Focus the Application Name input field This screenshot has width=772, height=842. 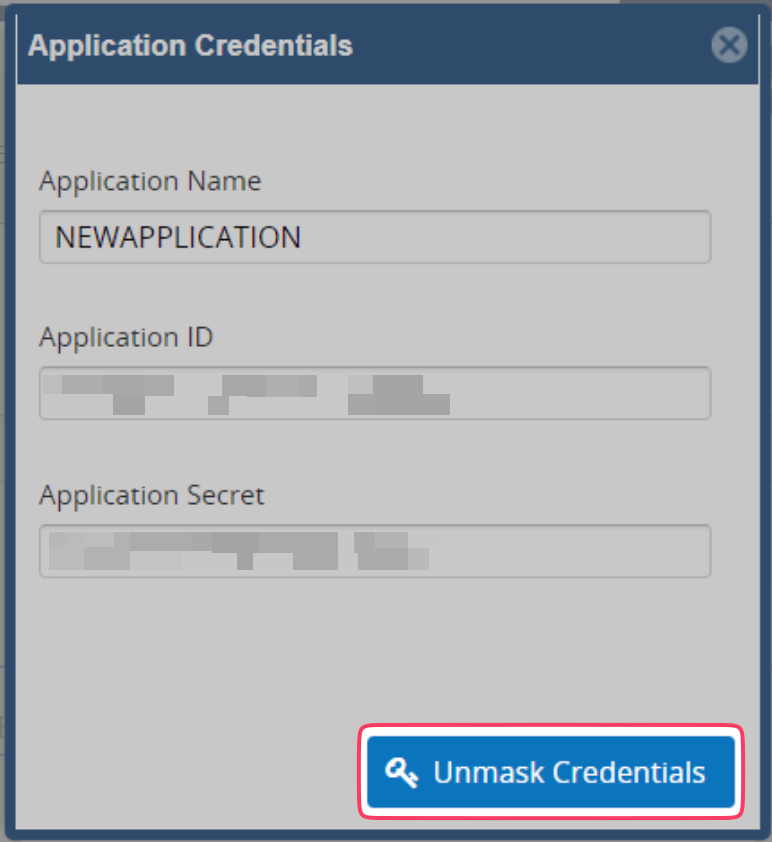[x=375, y=237]
